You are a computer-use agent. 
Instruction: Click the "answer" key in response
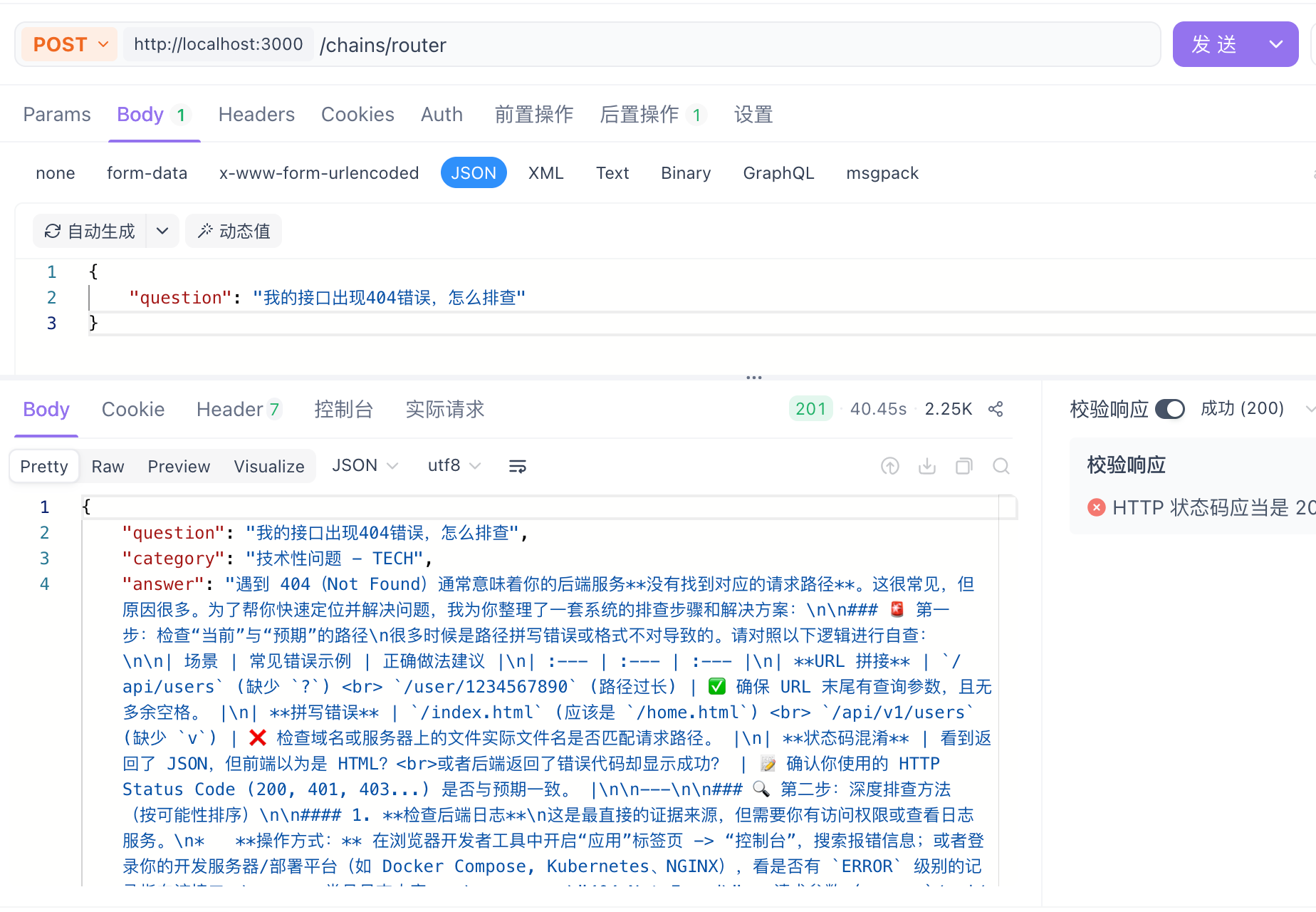click(x=164, y=584)
